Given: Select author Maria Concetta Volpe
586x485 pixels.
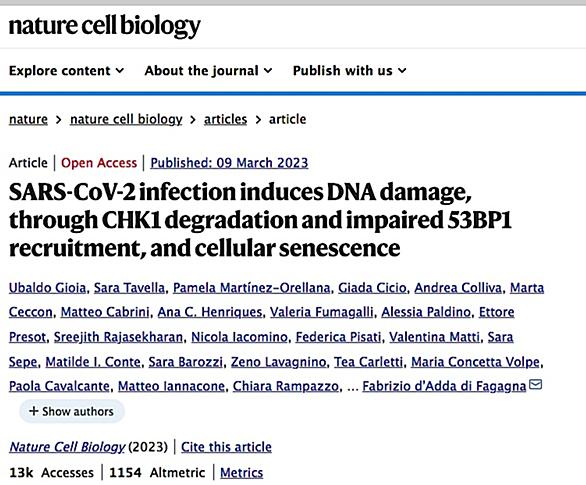Looking at the screenshot, I should pyautogui.click(x=475, y=362).
